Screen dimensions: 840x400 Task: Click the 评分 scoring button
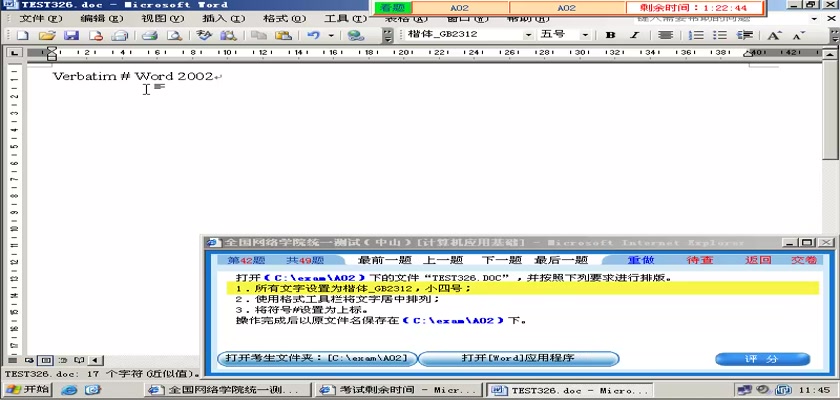pyautogui.click(x=762, y=359)
